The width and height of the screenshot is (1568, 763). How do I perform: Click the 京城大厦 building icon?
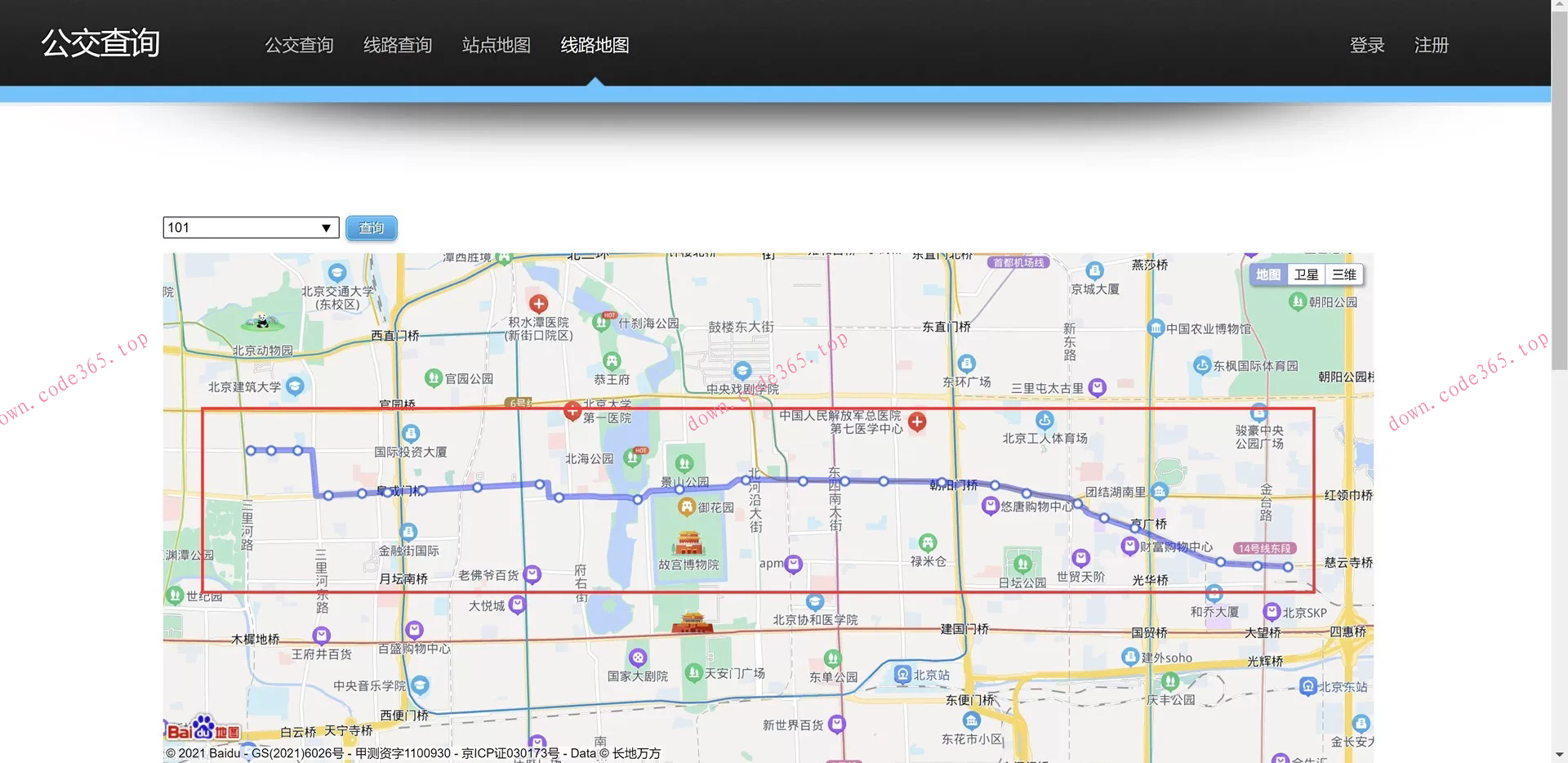tap(1094, 271)
